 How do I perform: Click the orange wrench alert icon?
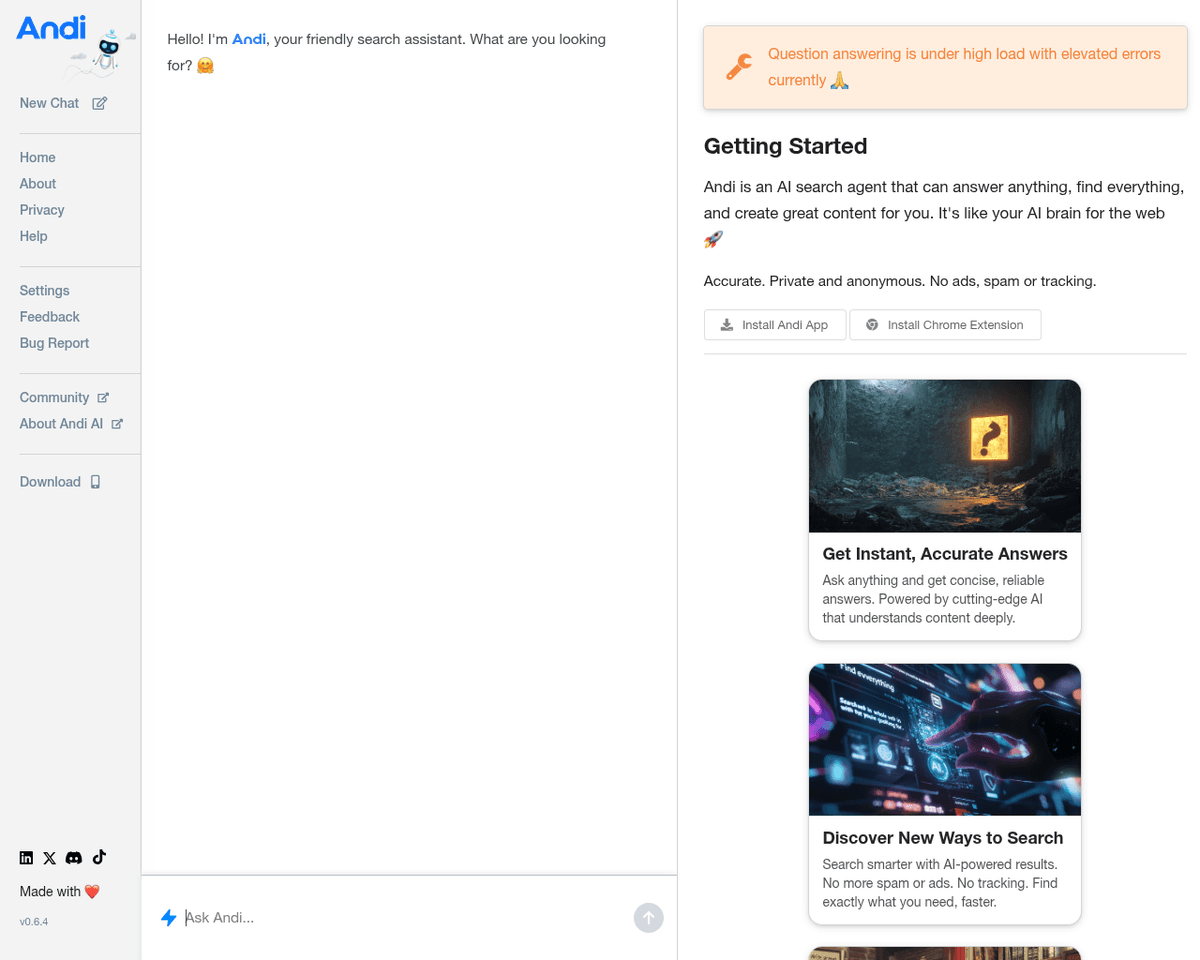pyautogui.click(x=738, y=68)
